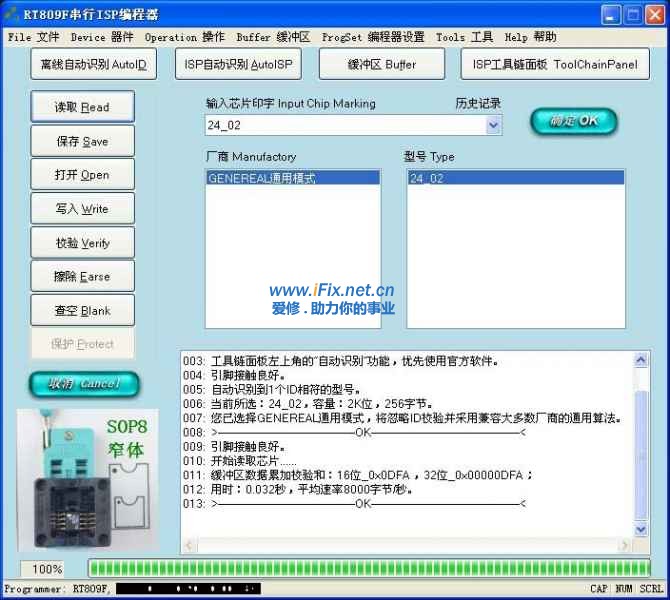Click log line 010 开始读取芯片
Image resolution: width=670 pixels, height=600 pixels.
pos(240,461)
